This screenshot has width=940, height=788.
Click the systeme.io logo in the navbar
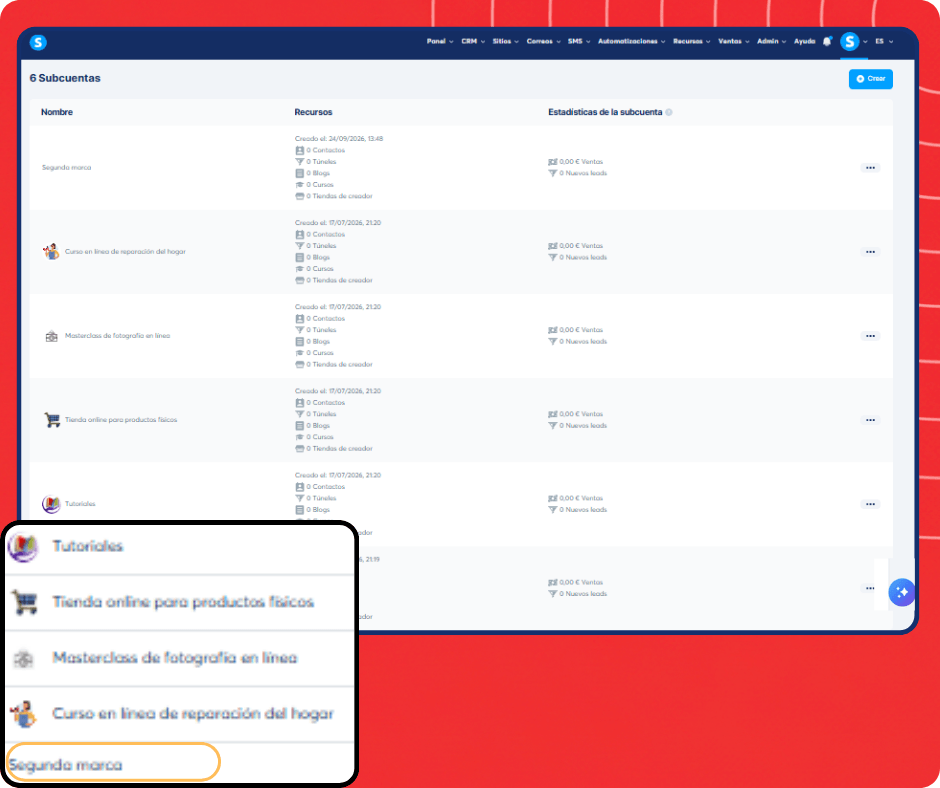click(x=38, y=42)
